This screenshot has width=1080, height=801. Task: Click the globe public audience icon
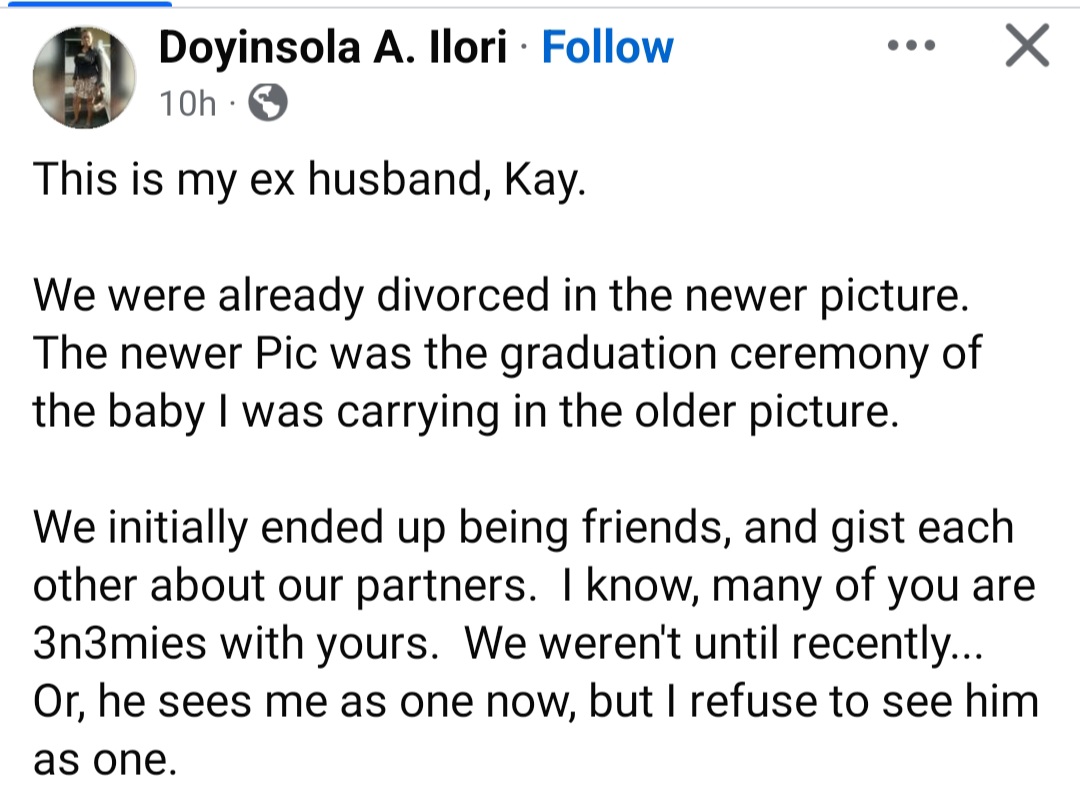266,102
